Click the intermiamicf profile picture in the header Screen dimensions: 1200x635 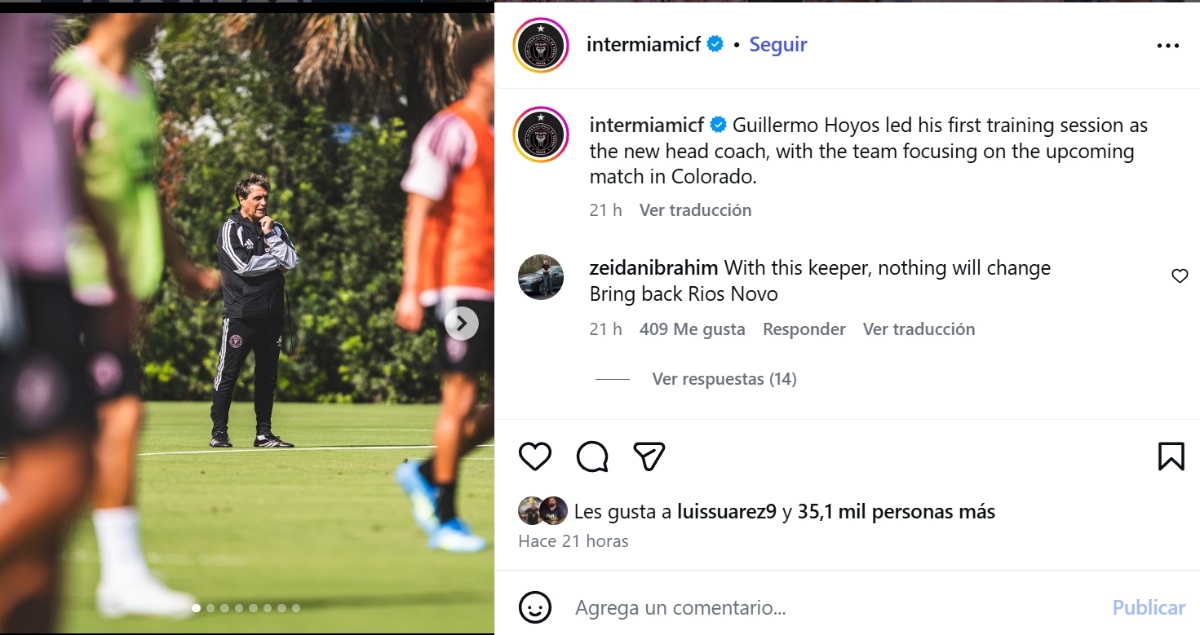(x=541, y=44)
